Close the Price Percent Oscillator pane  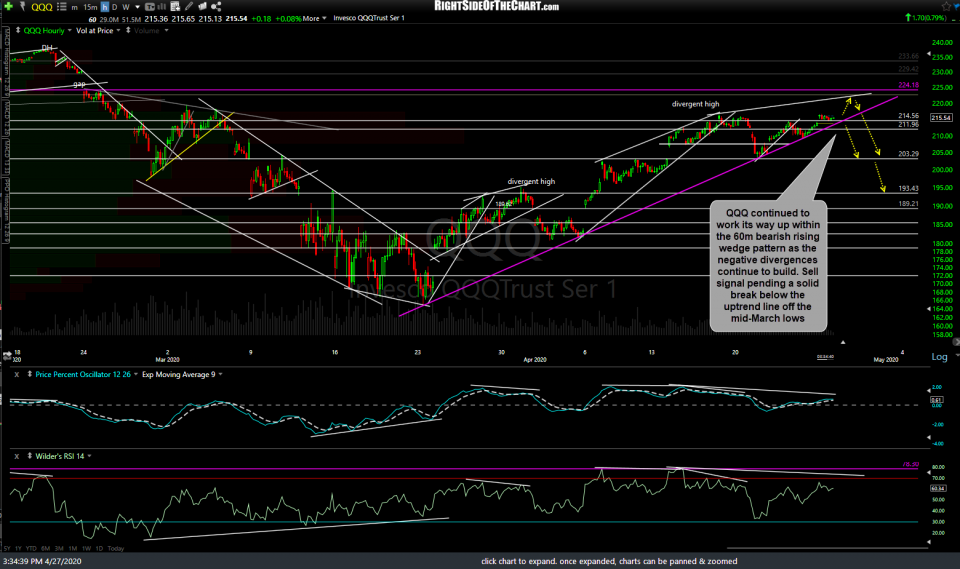[17, 374]
